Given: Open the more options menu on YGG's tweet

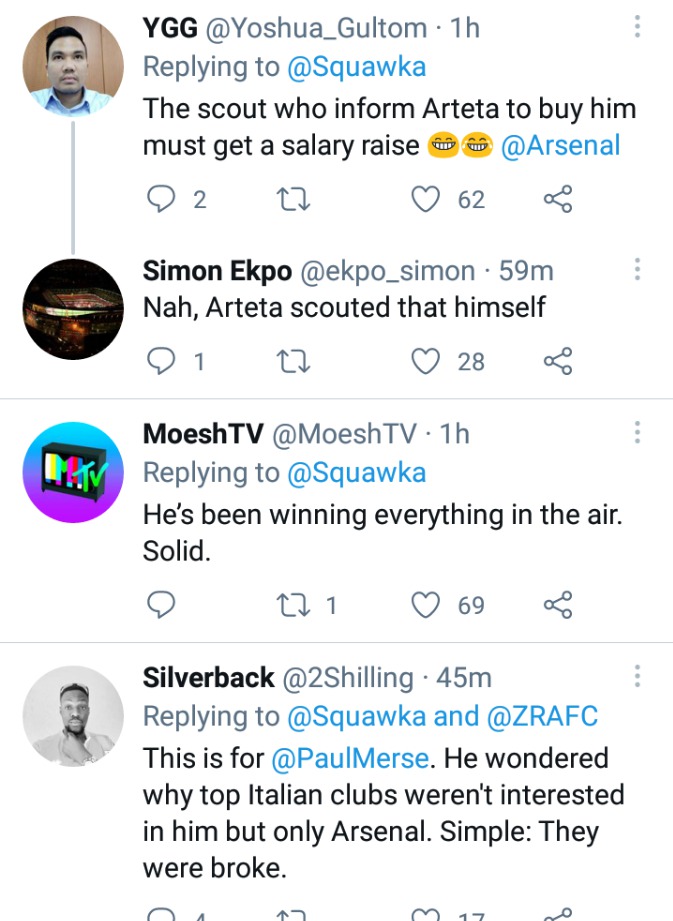Looking at the screenshot, I should (x=637, y=27).
